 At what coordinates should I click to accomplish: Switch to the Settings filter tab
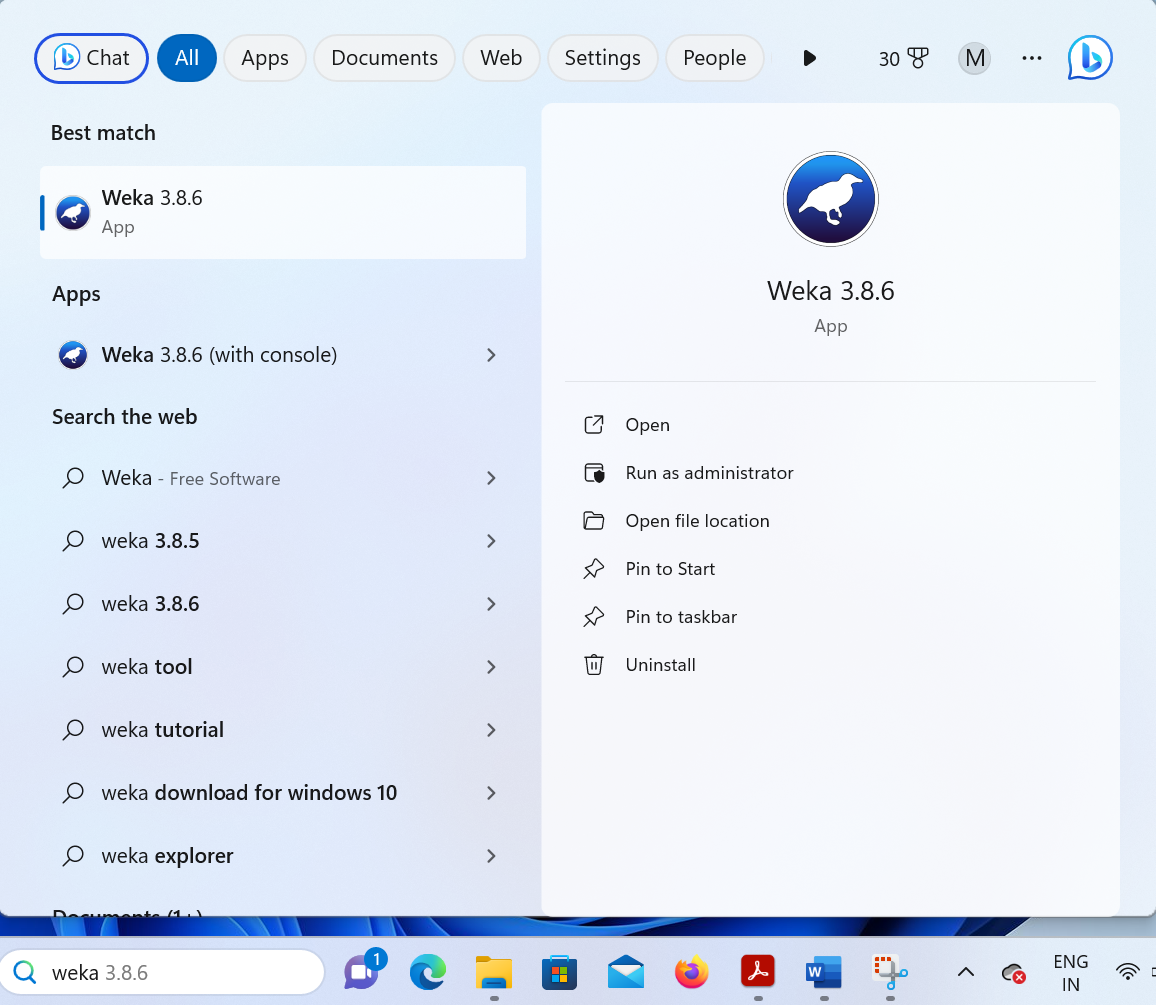602,58
